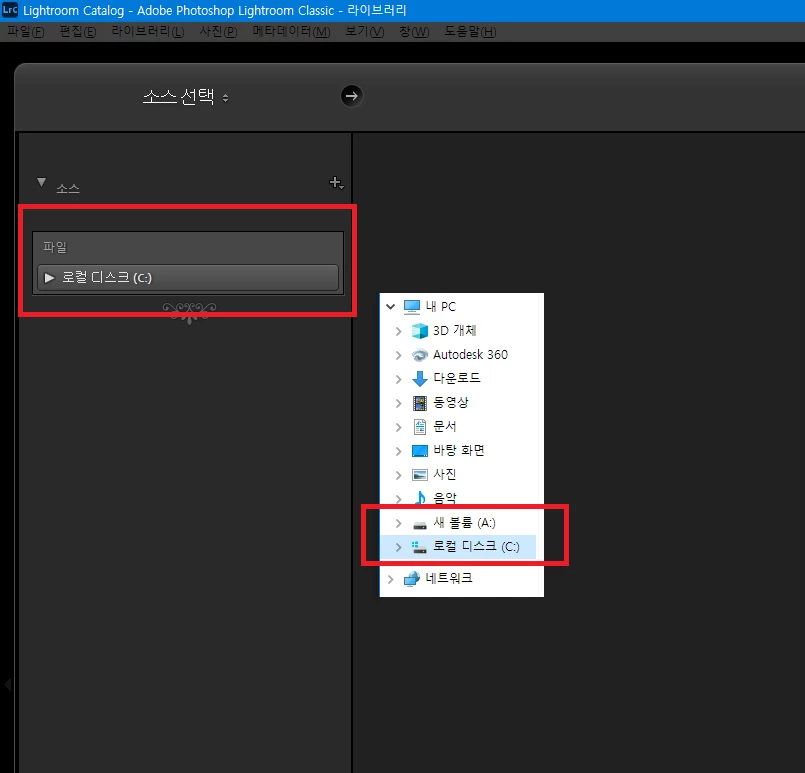805x773 pixels.
Task: Click the left-edge panel collapse arrow
Action: pyautogui.click(x=8, y=684)
